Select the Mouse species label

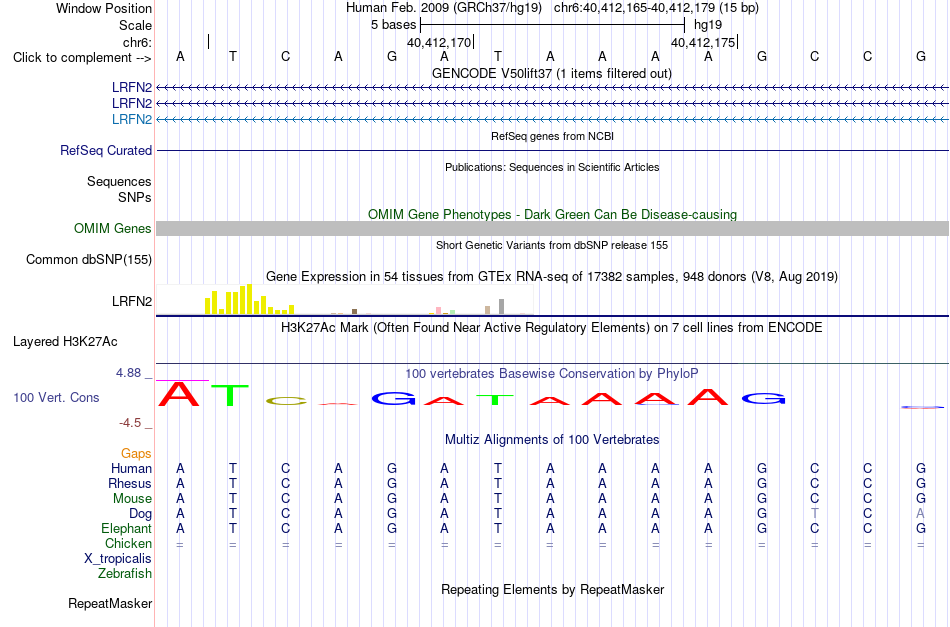click(x=132, y=499)
